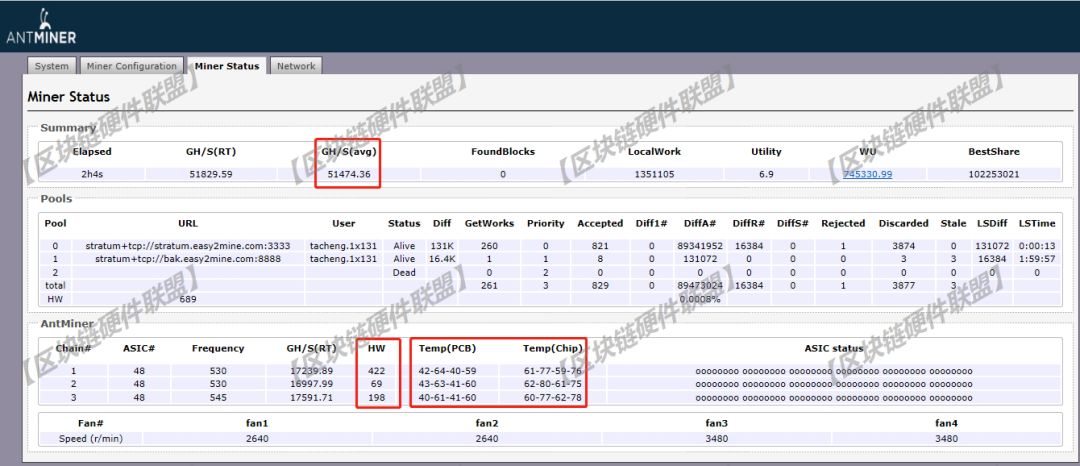
Task: Click the Speed (r/min) row label
Action: pyautogui.click(x=91, y=438)
